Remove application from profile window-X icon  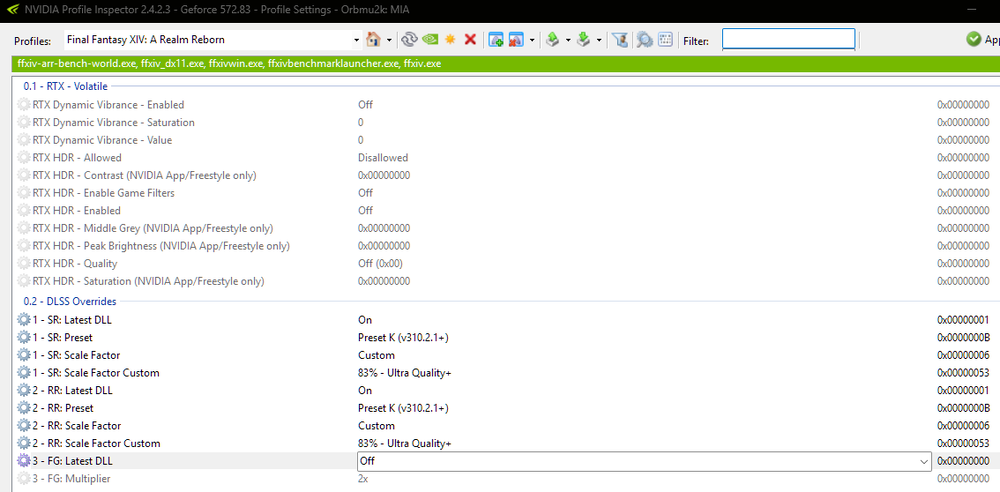516,40
